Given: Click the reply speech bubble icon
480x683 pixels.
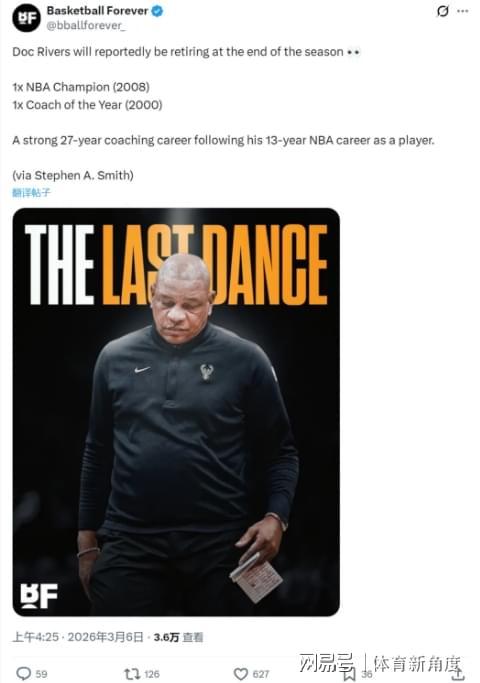Looking at the screenshot, I should [x=23, y=673].
